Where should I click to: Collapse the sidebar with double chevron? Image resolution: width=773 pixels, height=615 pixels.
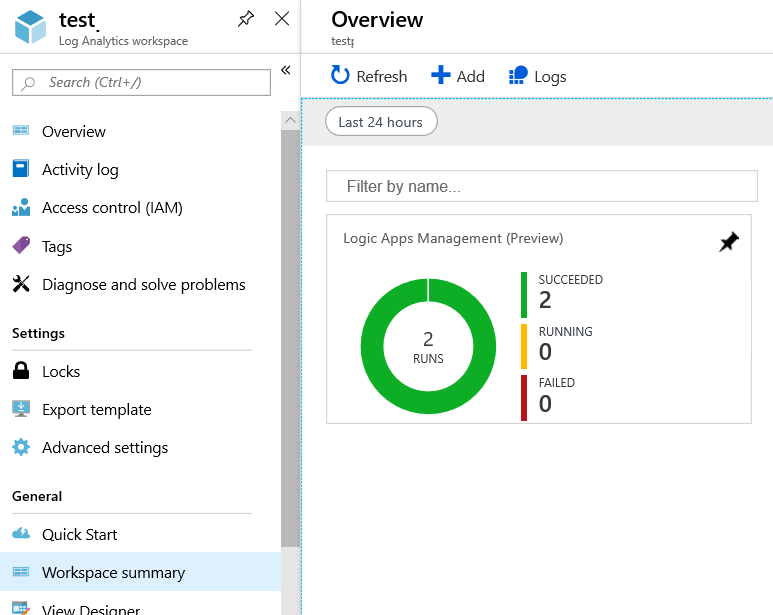pos(285,70)
